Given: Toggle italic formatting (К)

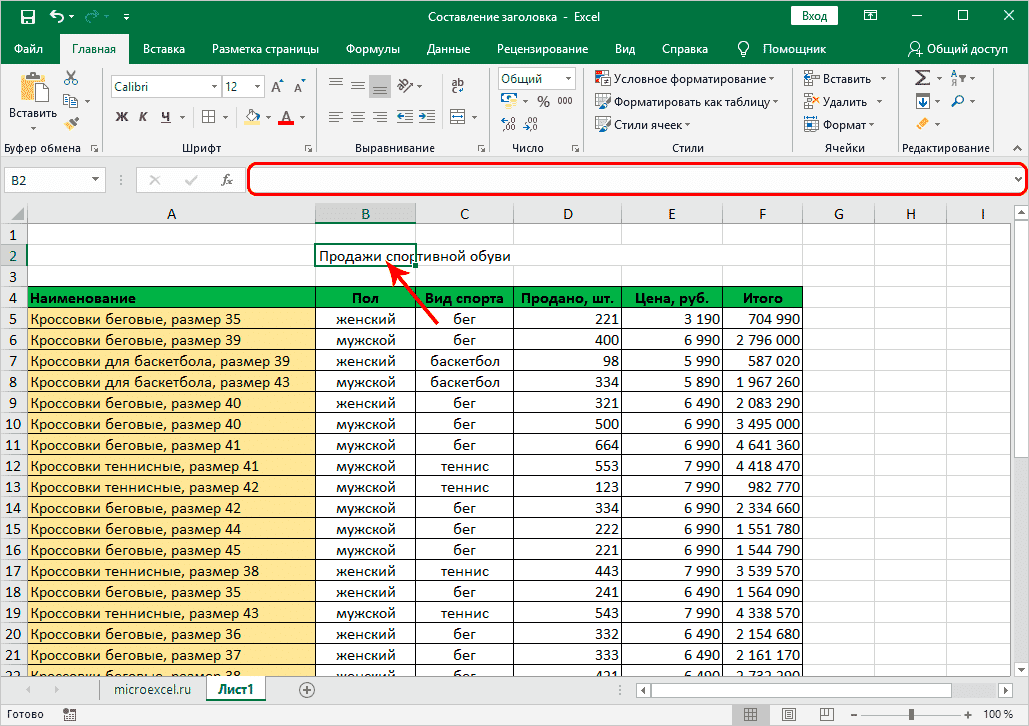Looking at the screenshot, I should tap(145, 117).
